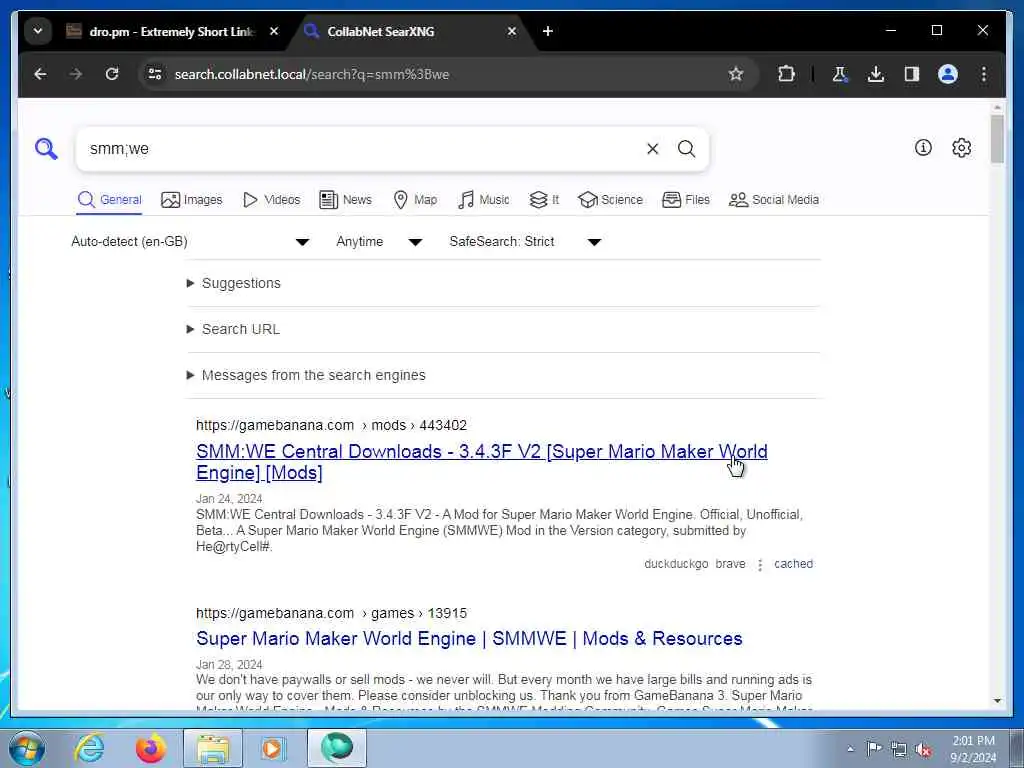Select the Map category tab
The height and width of the screenshot is (768, 1024).
[x=415, y=200]
